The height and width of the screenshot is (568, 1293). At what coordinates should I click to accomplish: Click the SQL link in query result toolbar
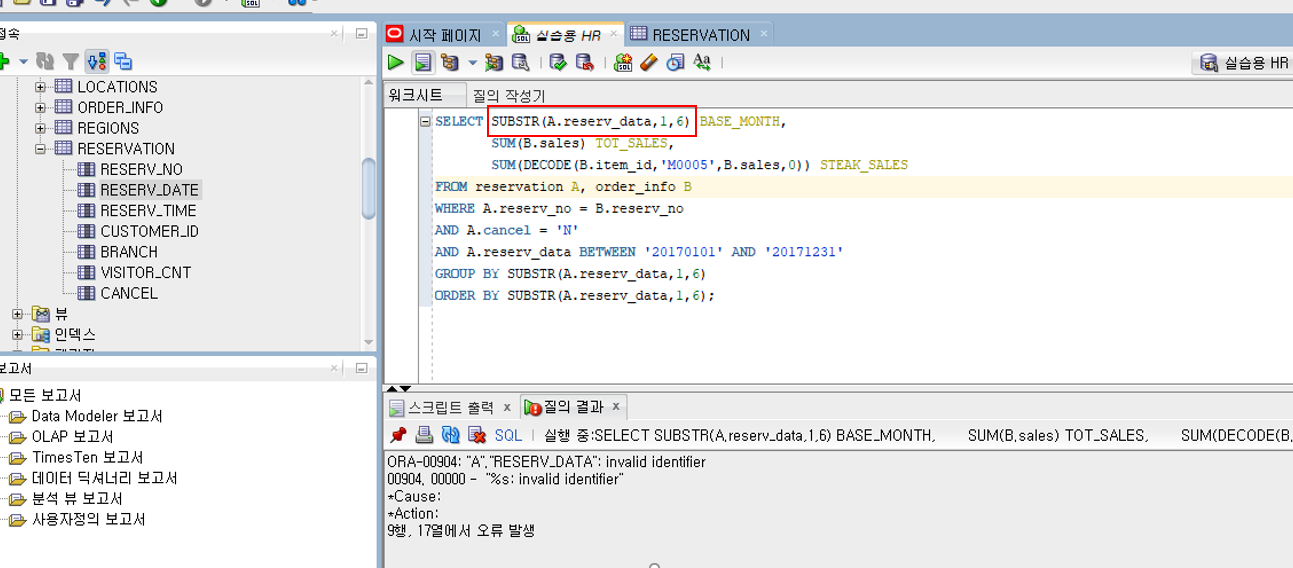point(508,436)
